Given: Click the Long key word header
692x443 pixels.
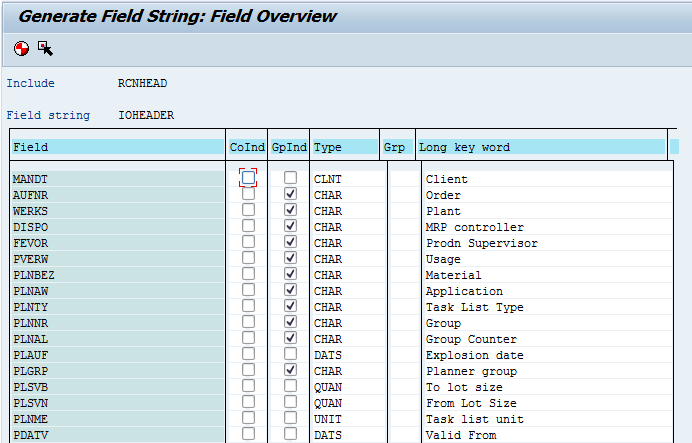Looking at the screenshot, I should [x=542, y=147].
